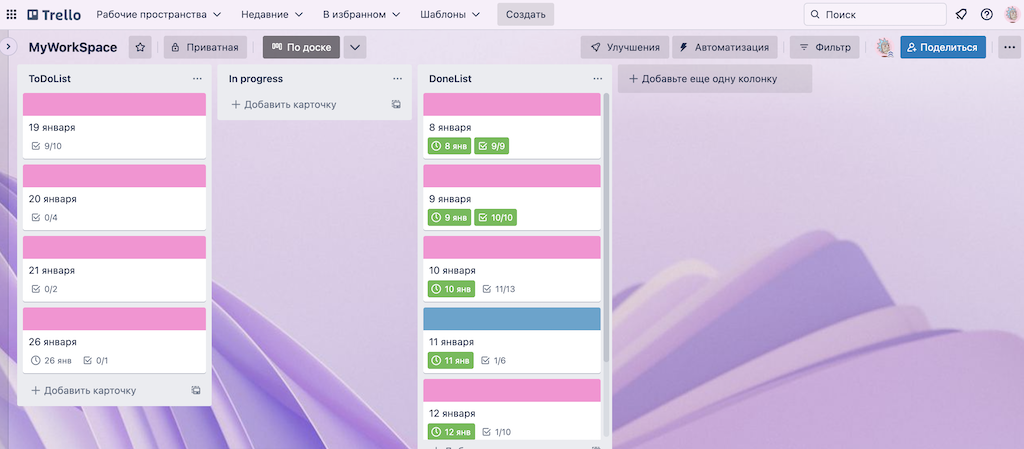Click the DoneList column title
The image size is (1024, 449).
(x=450, y=79)
